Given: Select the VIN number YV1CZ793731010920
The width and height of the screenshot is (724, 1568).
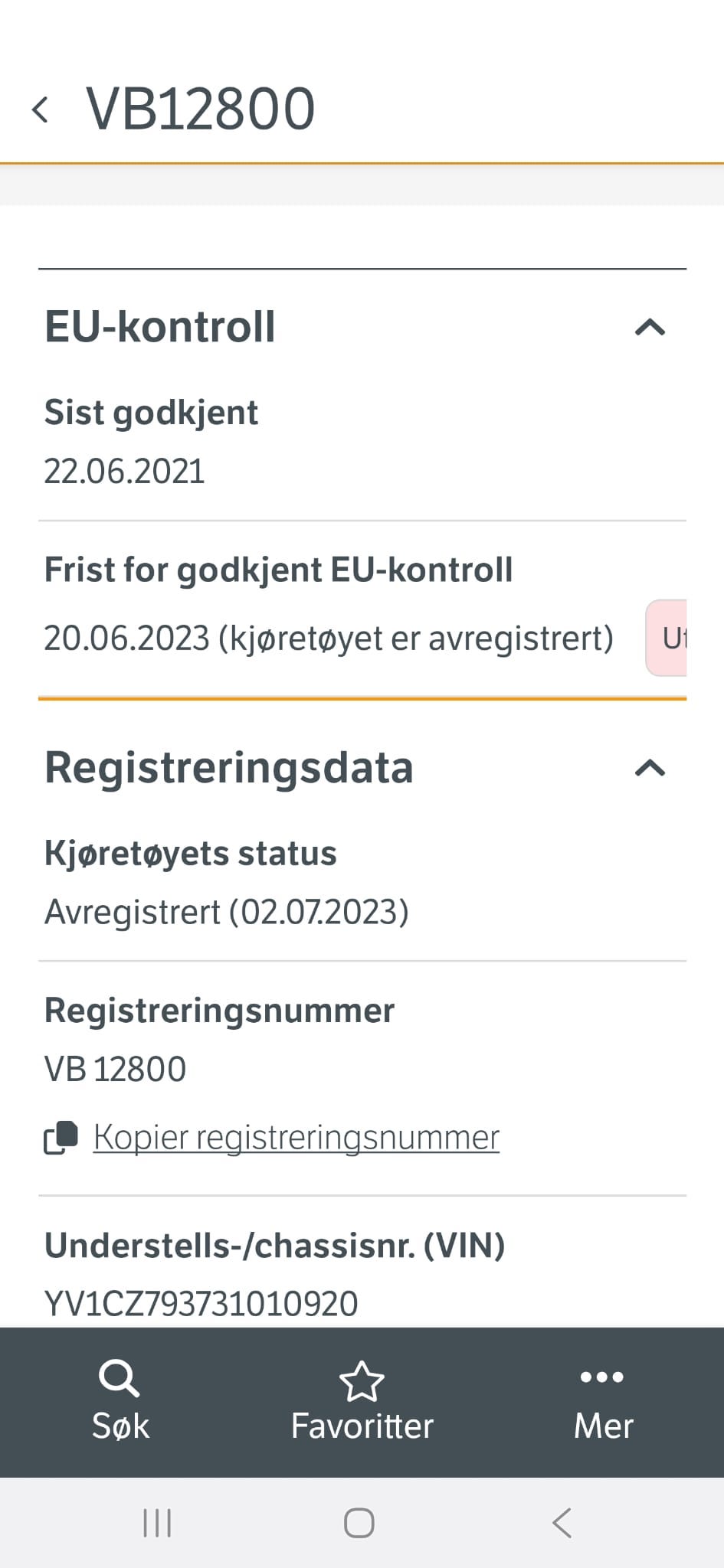Looking at the screenshot, I should click(201, 1303).
